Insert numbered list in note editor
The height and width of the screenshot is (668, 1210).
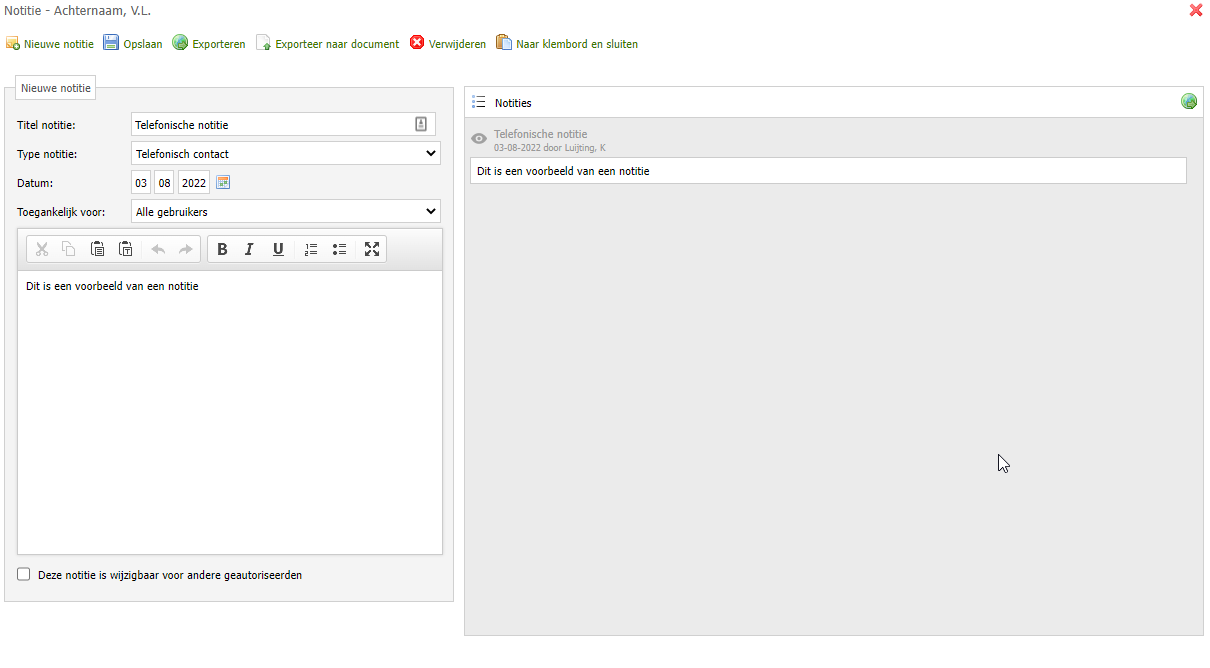tap(311, 250)
